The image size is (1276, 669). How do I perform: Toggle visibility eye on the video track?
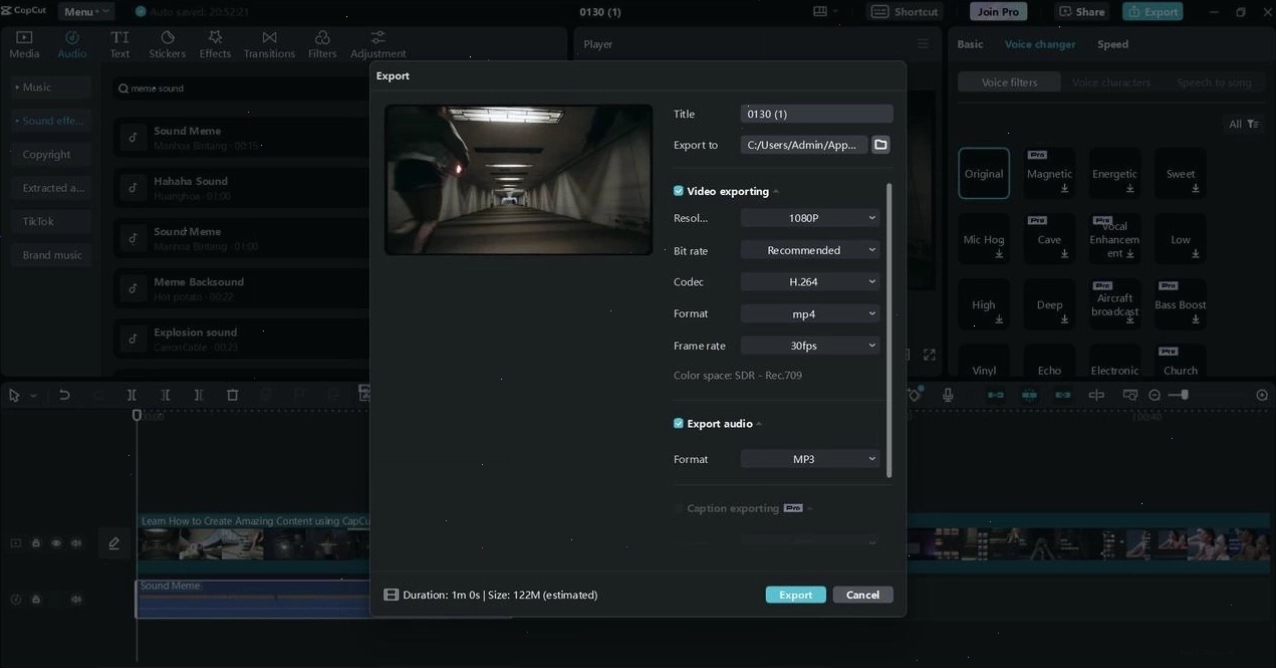tap(56, 543)
